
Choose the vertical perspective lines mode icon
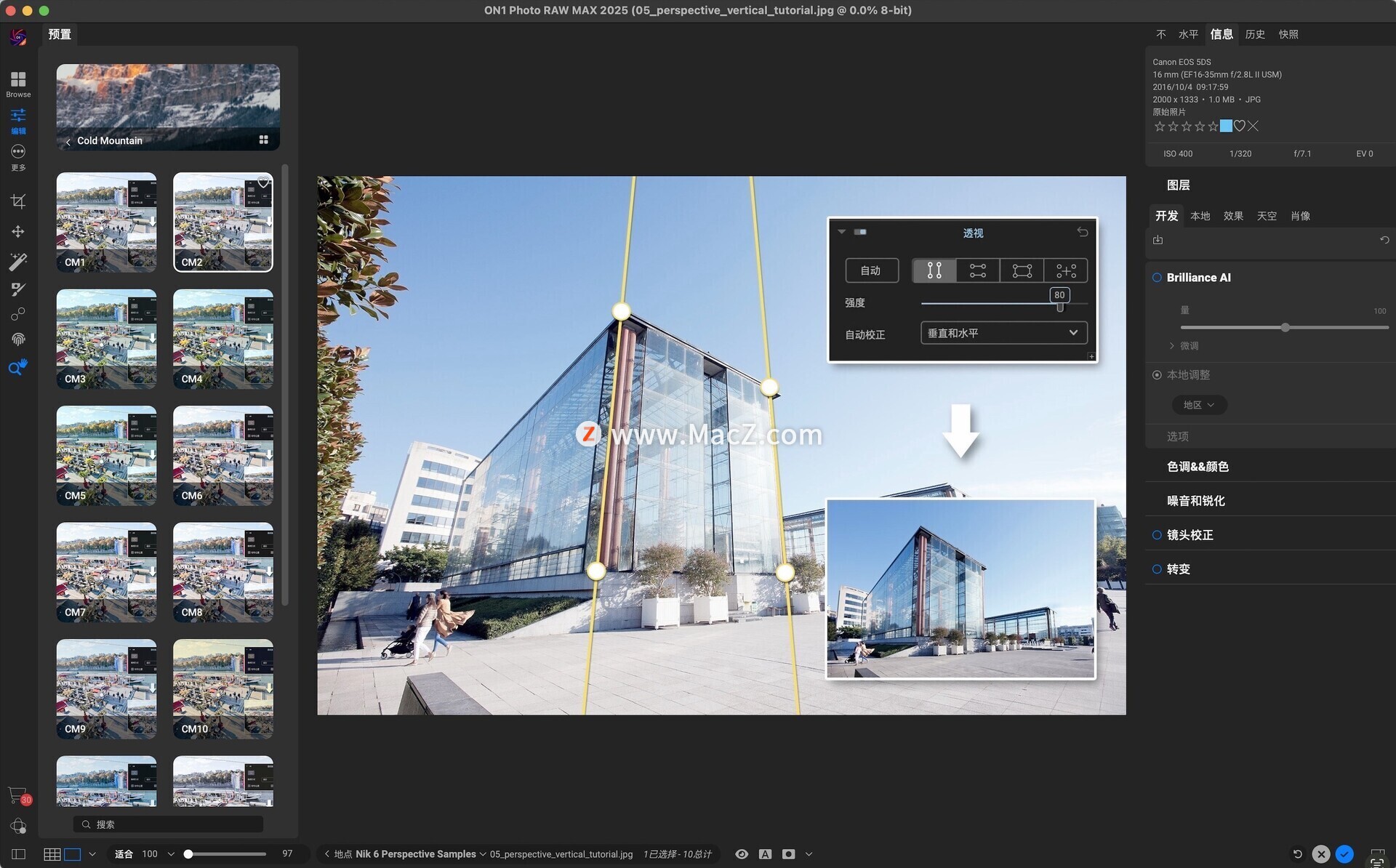click(x=934, y=270)
